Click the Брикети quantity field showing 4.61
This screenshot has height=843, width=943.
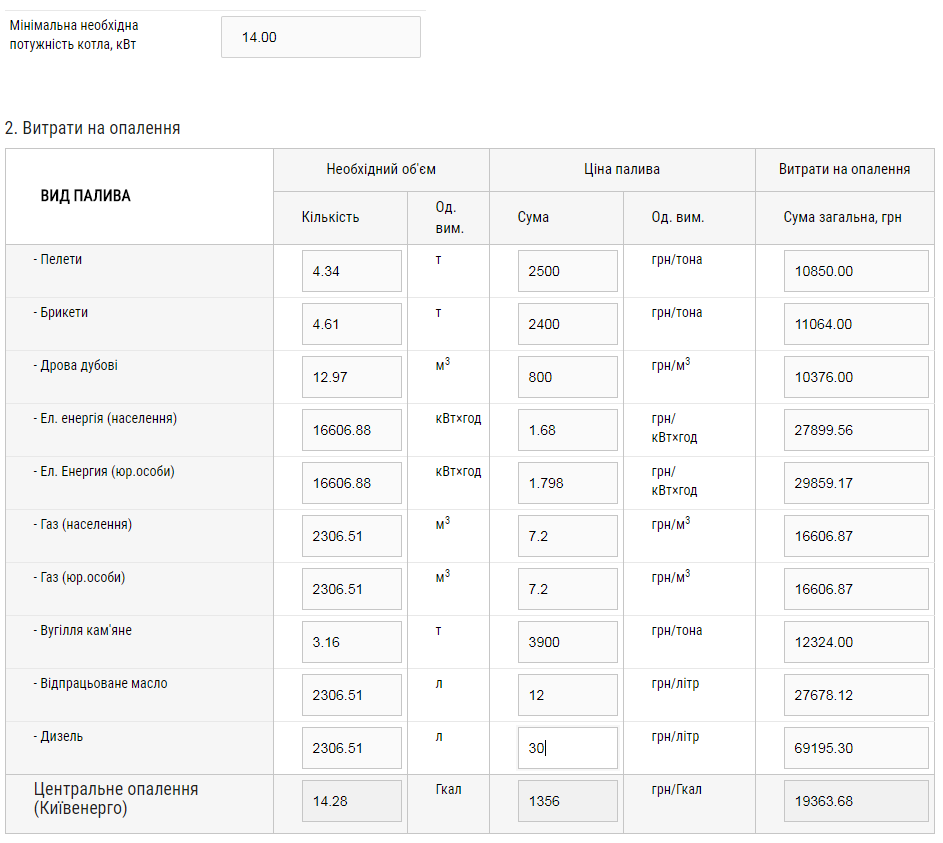[x=351, y=324]
